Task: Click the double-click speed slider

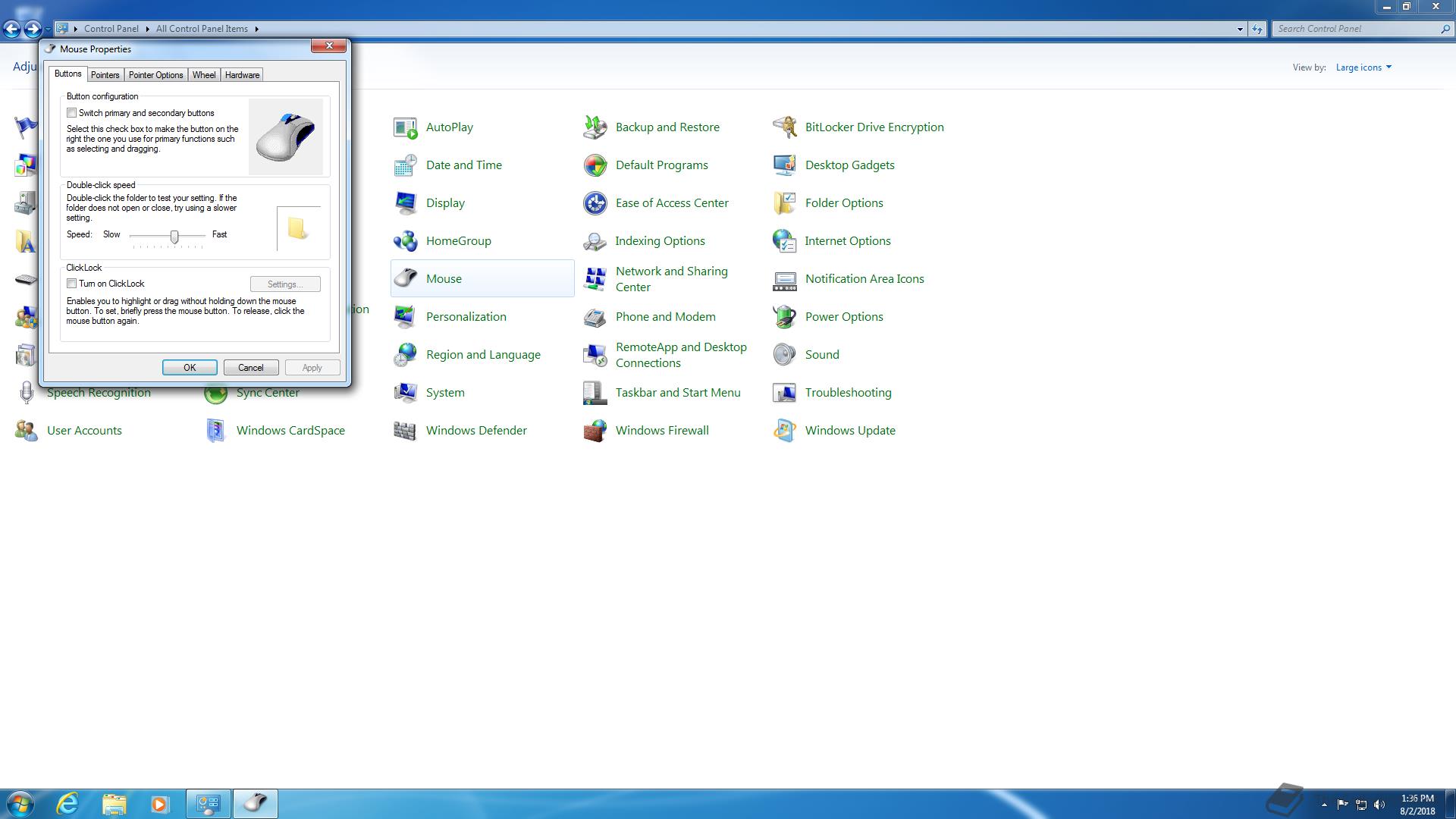Action: tap(174, 237)
